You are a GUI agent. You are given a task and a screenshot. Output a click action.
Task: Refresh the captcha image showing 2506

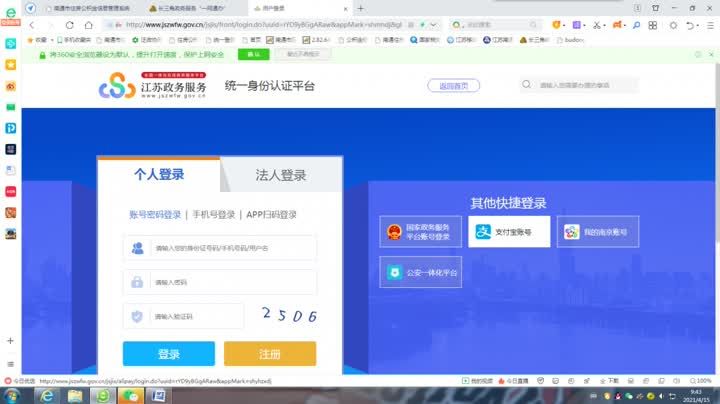tap(289, 315)
